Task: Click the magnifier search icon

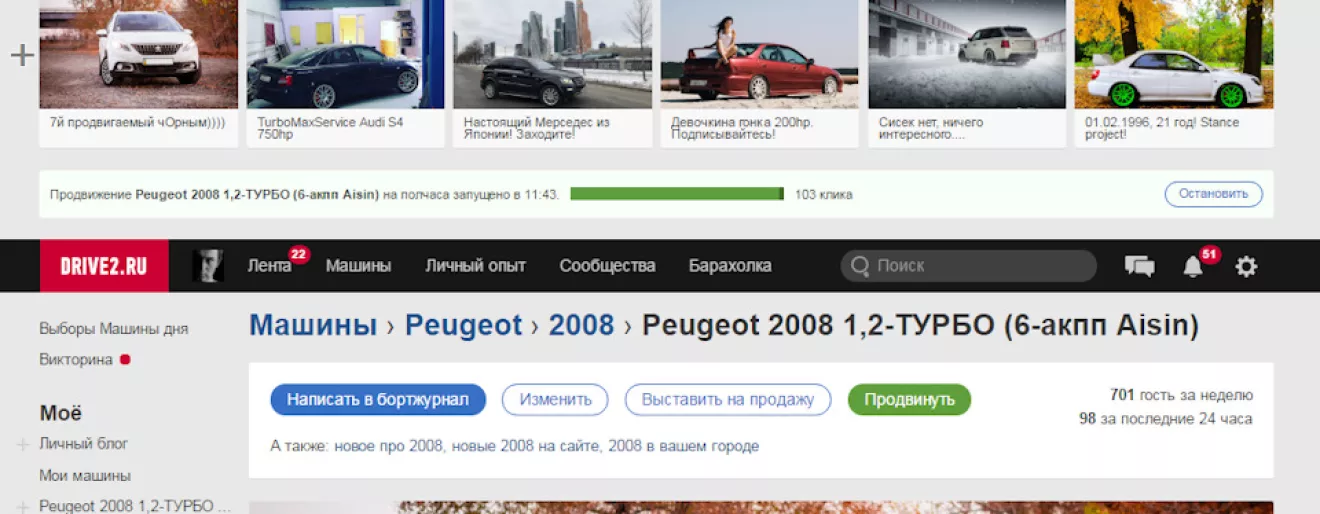Action: 859,266
